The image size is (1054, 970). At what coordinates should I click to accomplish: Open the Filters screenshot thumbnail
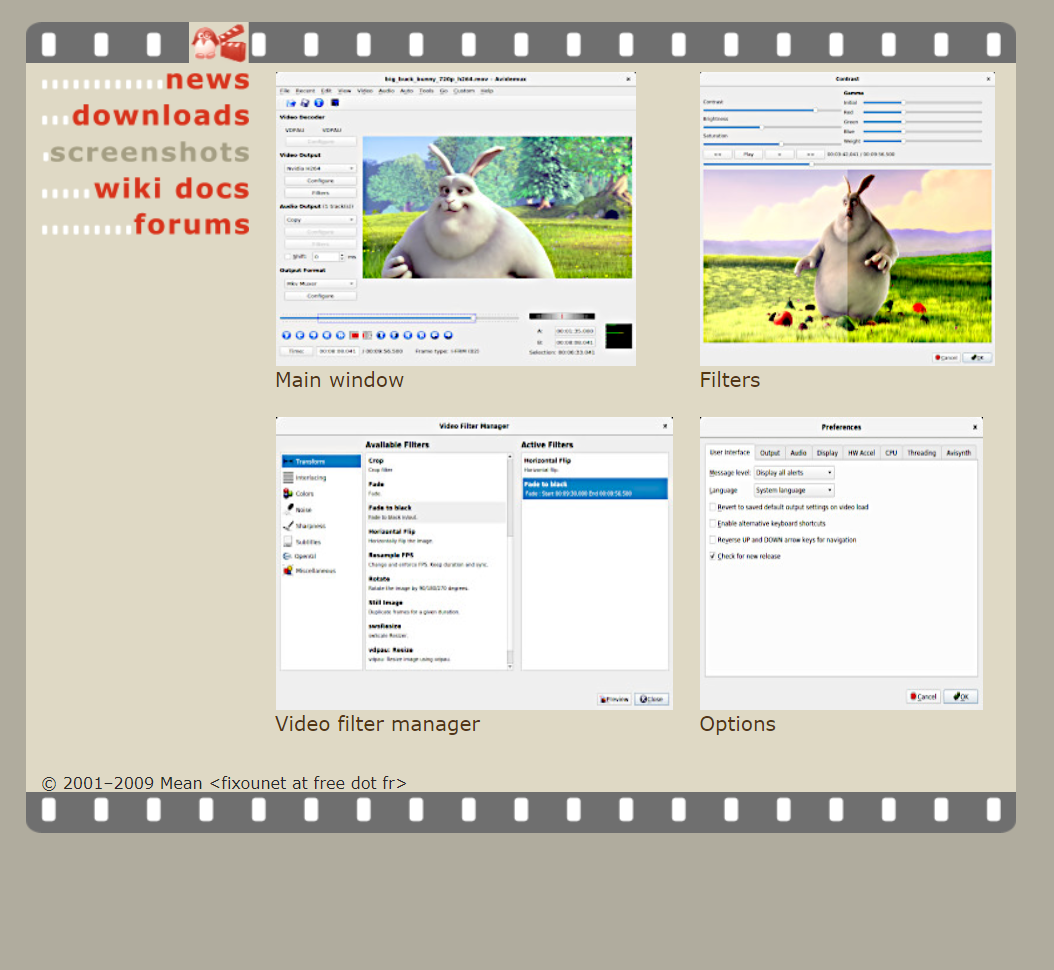tap(847, 219)
